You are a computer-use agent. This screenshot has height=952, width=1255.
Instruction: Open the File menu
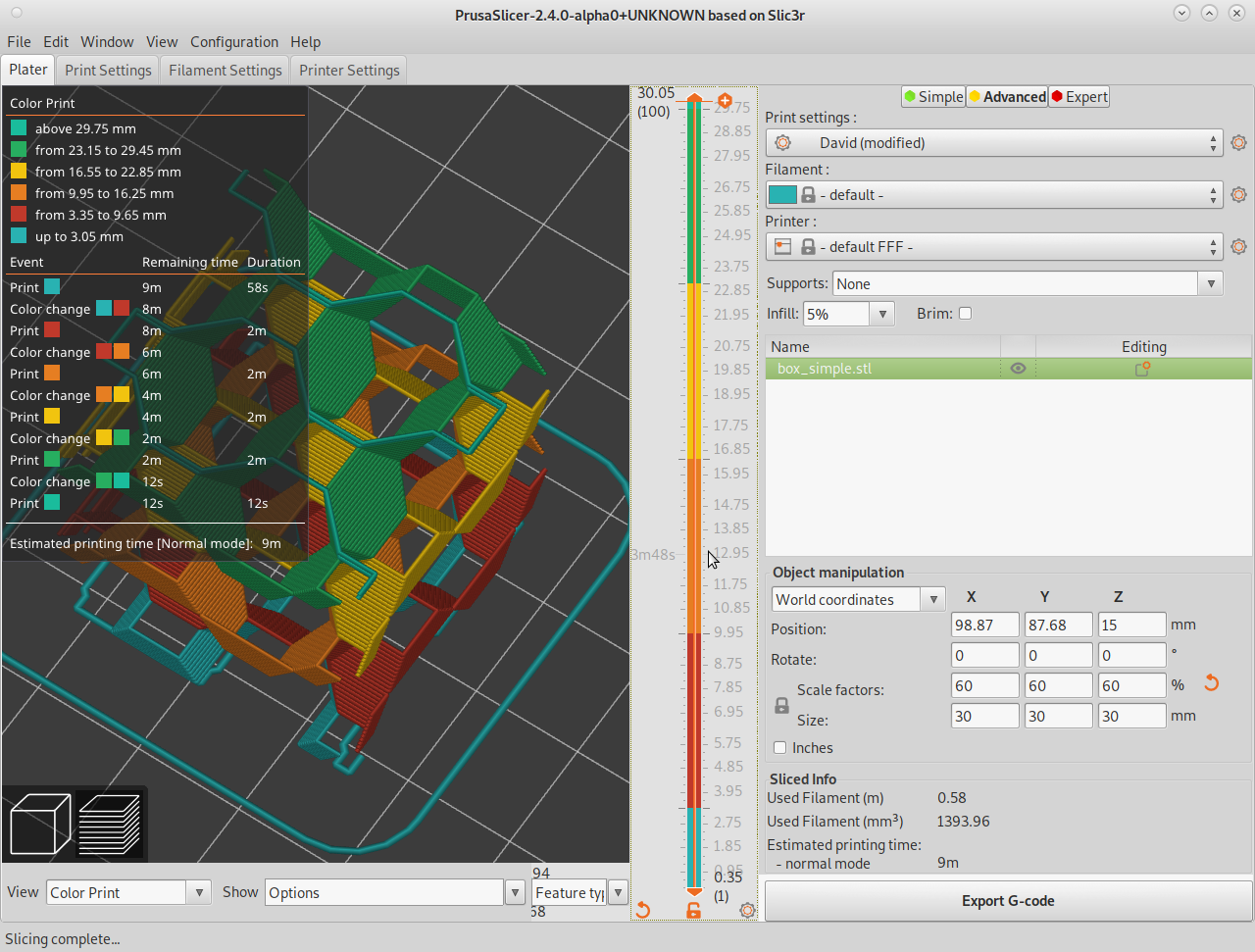pyautogui.click(x=19, y=41)
